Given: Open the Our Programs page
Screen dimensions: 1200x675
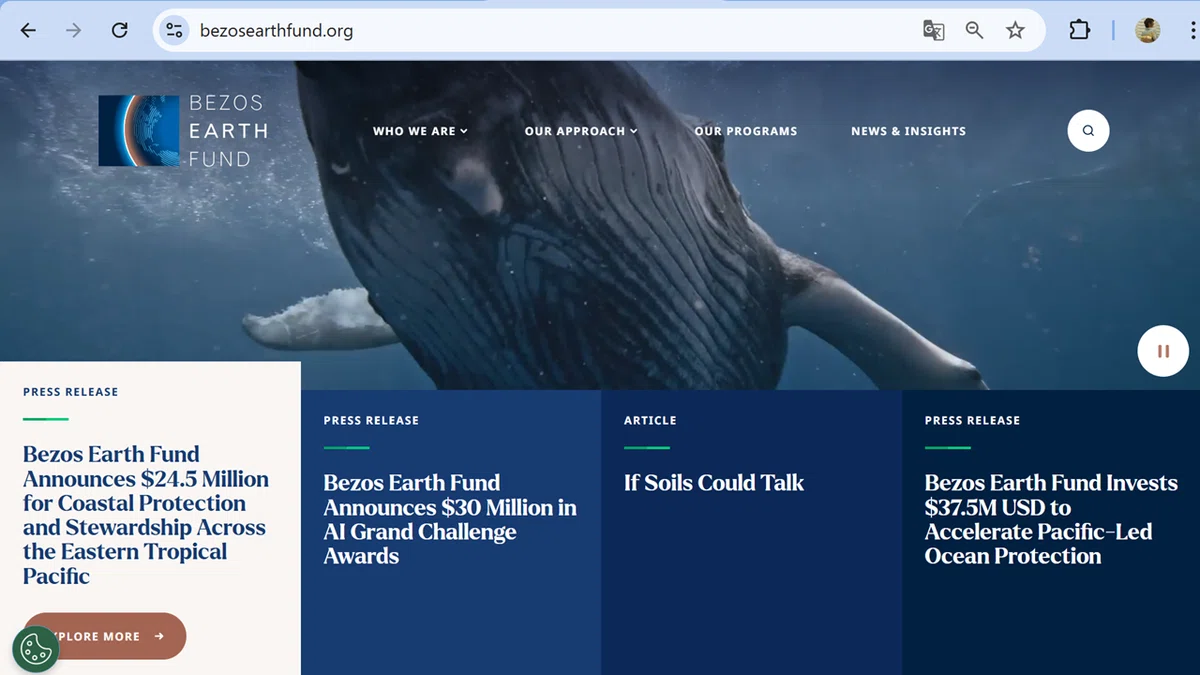Looking at the screenshot, I should pyautogui.click(x=746, y=131).
